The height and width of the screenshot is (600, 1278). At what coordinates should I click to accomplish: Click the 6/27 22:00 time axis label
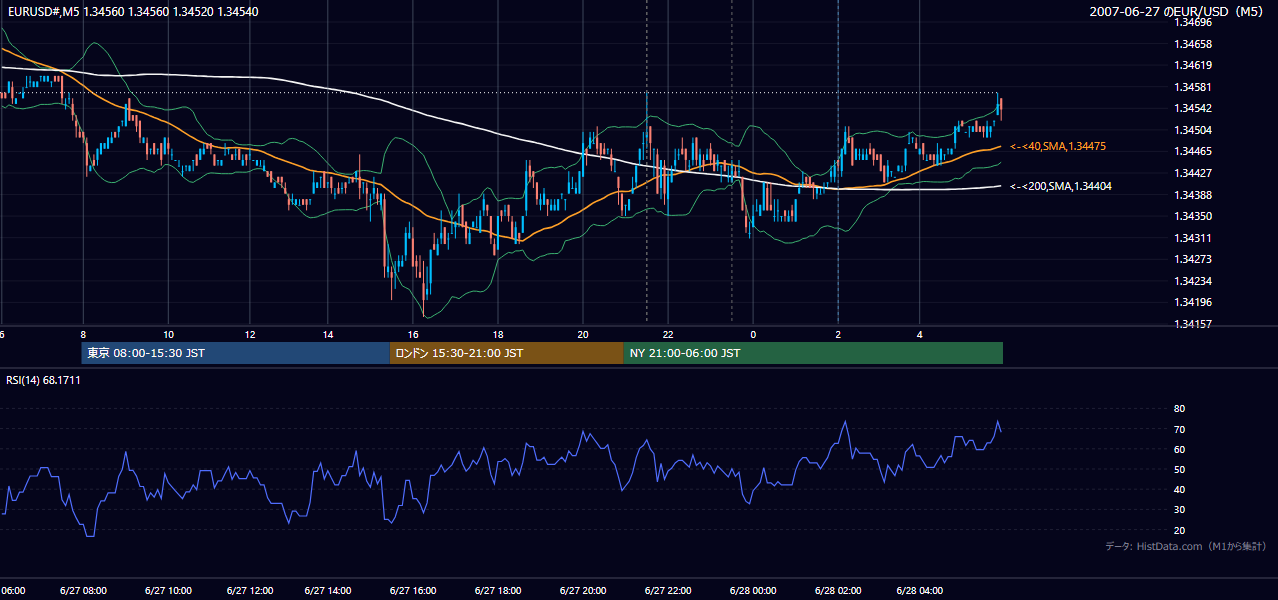coord(668,590)
